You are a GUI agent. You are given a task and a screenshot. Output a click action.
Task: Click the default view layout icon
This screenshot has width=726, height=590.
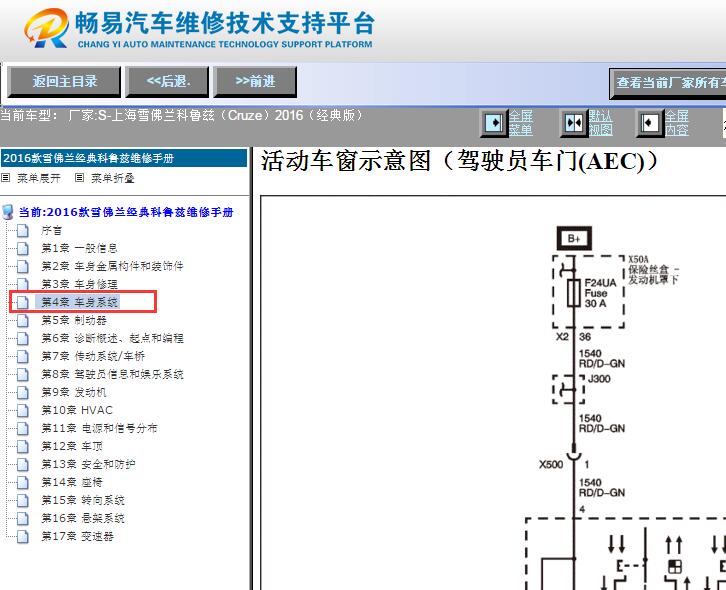coord(574,123)
